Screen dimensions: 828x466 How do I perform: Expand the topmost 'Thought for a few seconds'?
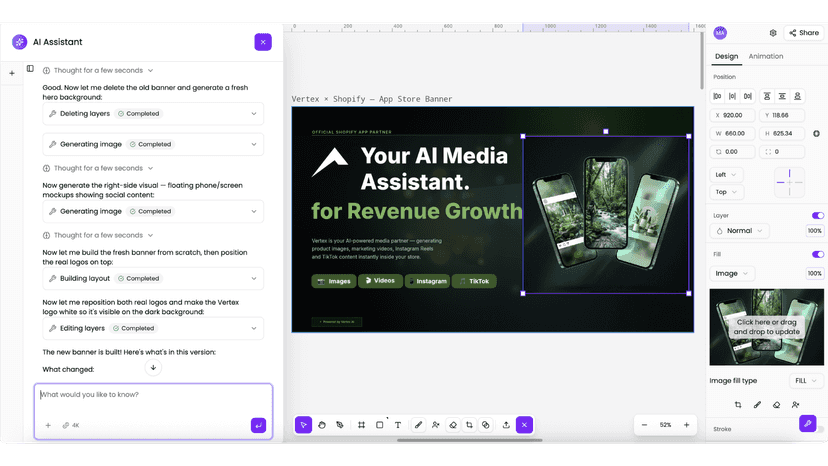pyautogui.click(x=98, y=70)
